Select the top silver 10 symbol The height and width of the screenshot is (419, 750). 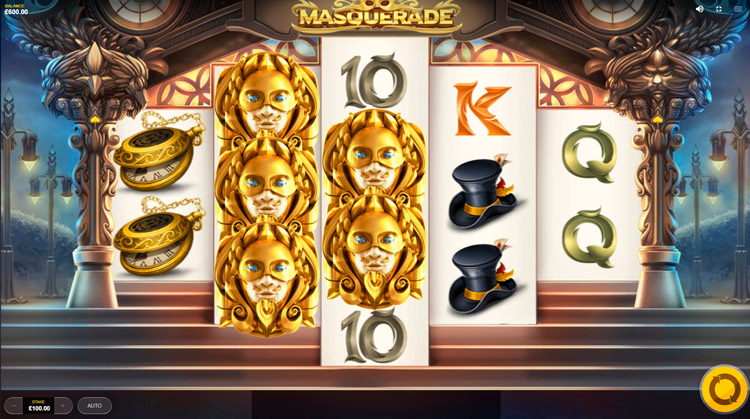pos(375,81)
